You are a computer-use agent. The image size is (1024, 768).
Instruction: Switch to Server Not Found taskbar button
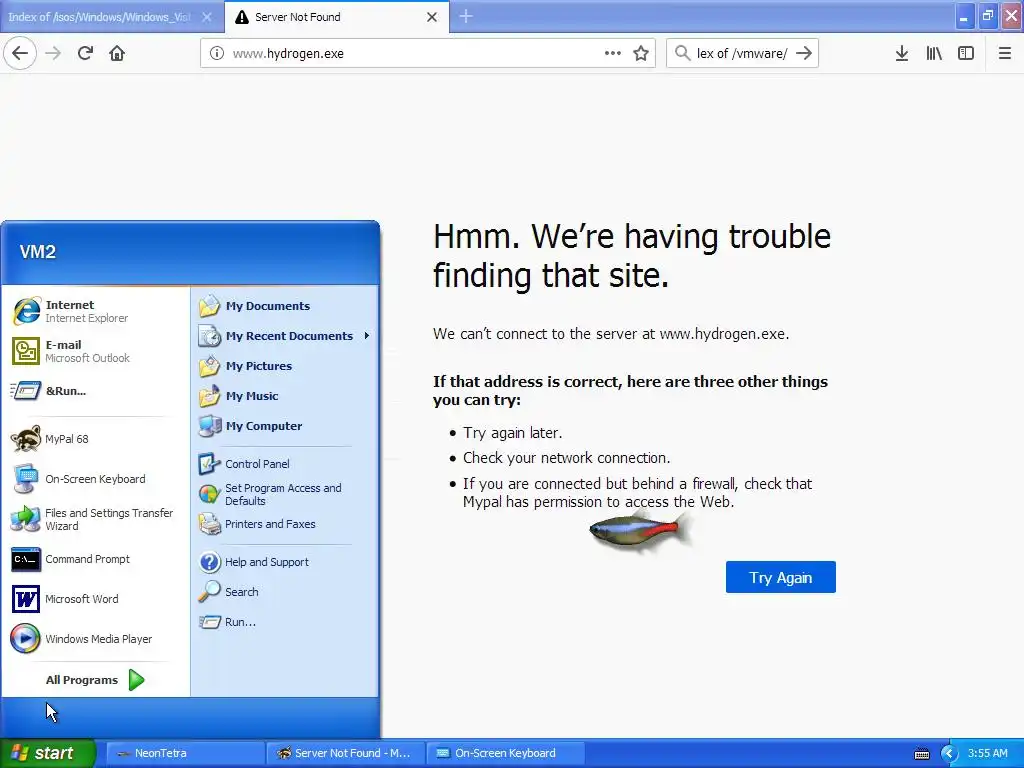point(345,753)
